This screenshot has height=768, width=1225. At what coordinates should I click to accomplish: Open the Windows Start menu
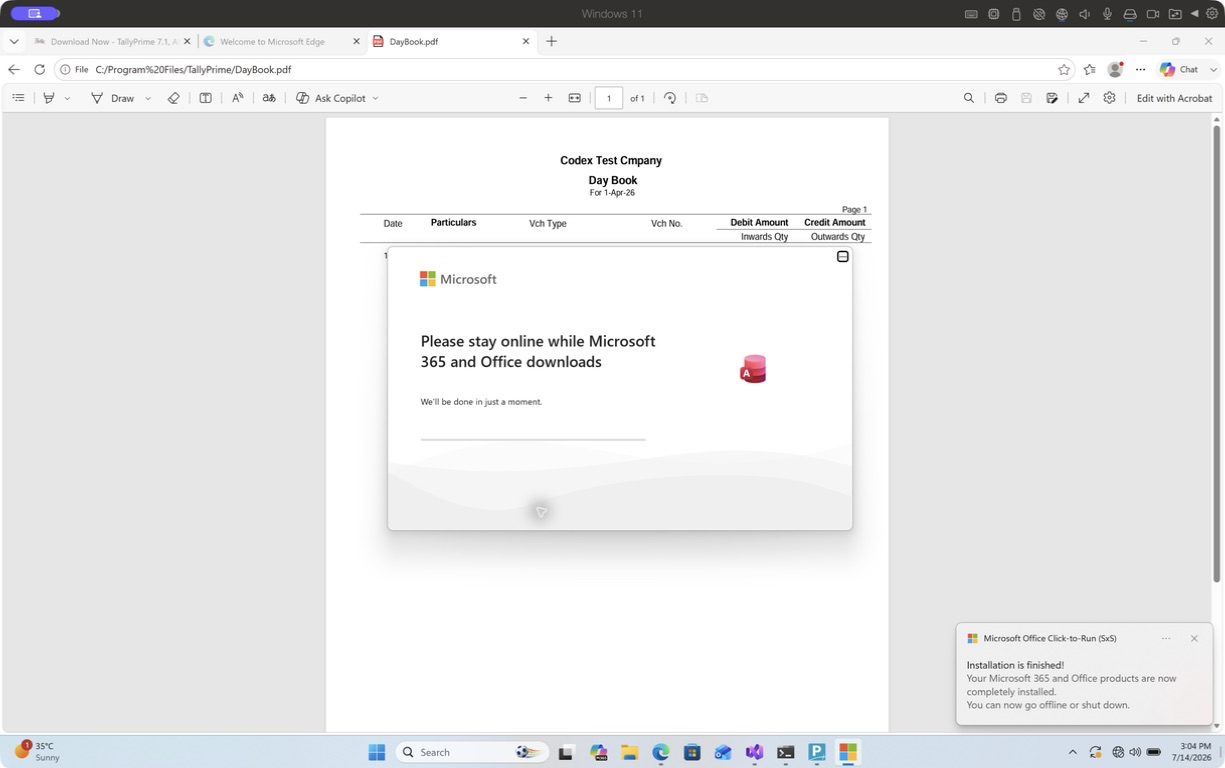point(377,752)
